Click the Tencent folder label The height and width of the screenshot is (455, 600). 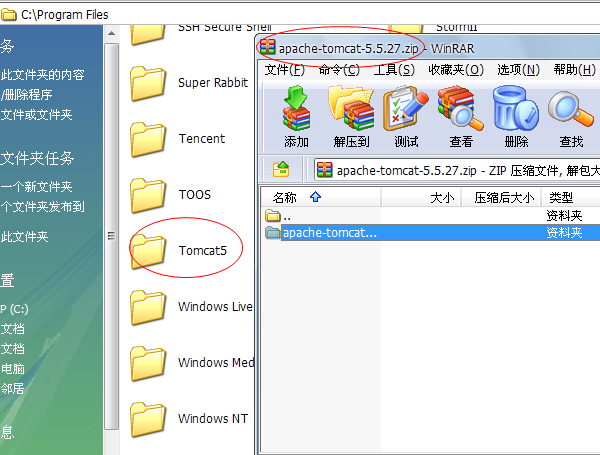pyautogui.click(x=202, y=139)
